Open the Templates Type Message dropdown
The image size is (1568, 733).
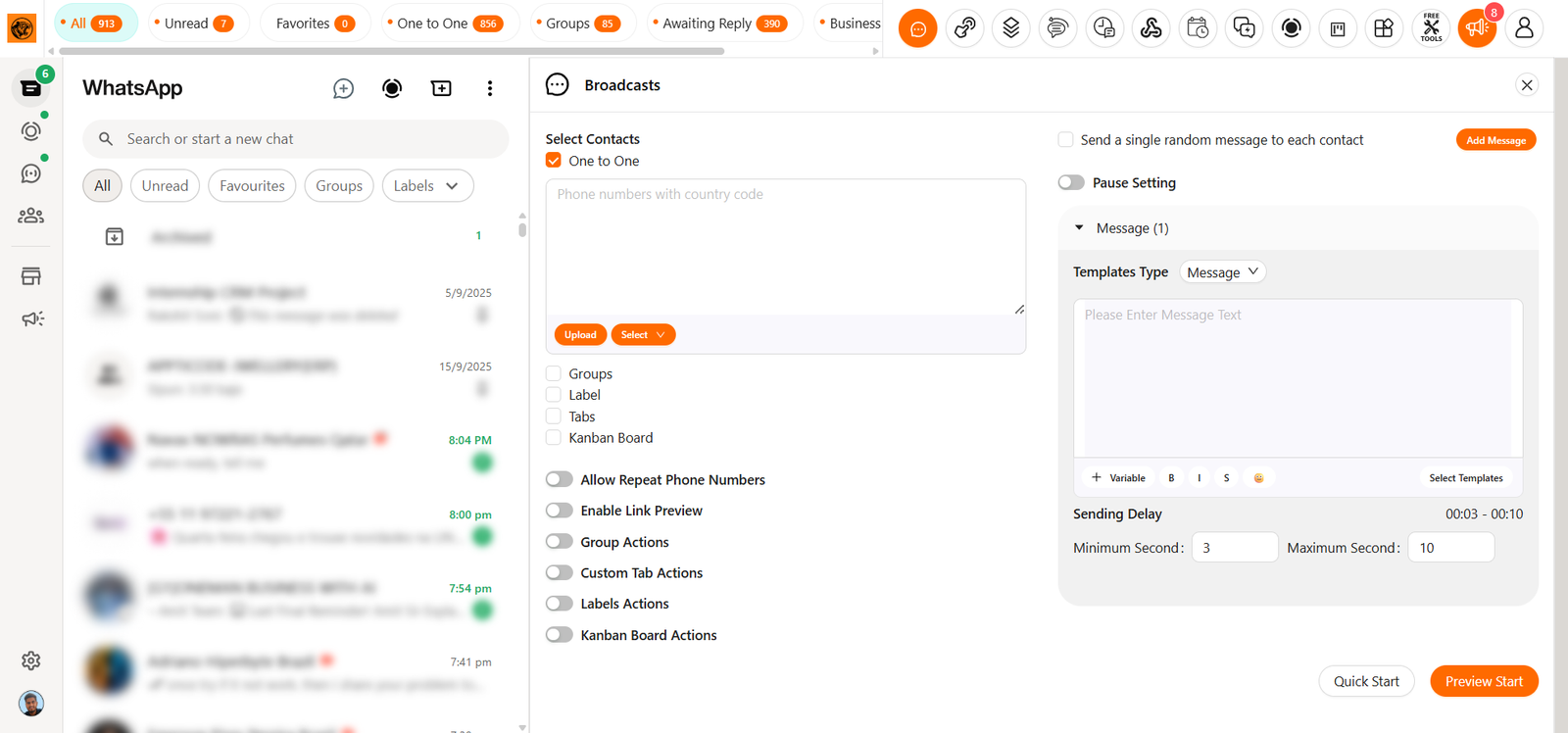point(1222,272)
